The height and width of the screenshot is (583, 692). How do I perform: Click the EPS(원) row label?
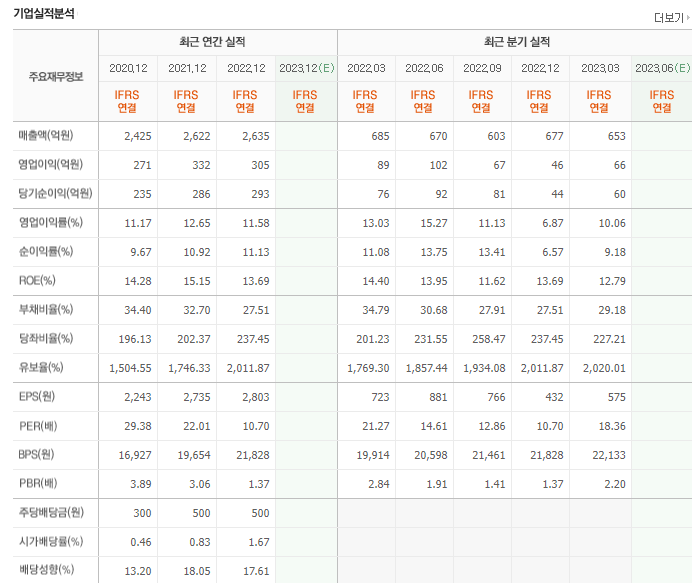pyautogui.click(x=37, y=396)
